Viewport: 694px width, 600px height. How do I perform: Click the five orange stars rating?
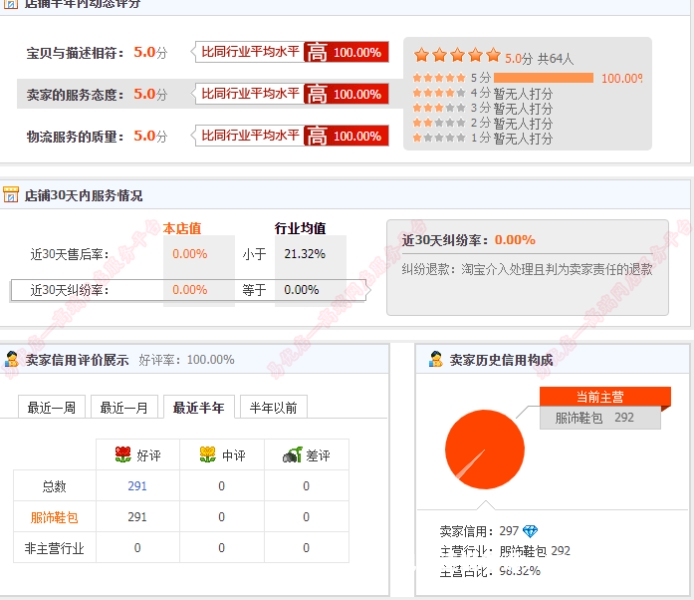457,56
